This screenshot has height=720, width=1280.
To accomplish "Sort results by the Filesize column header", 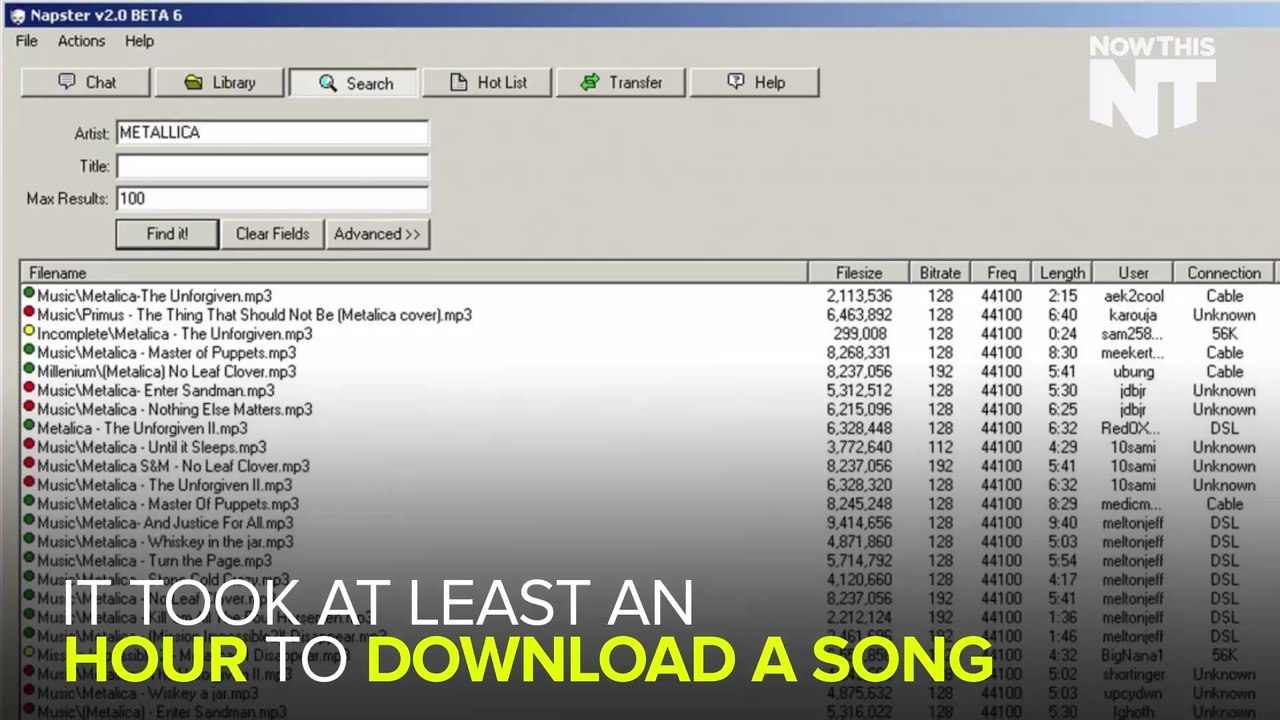I will (x=859, y=273).
